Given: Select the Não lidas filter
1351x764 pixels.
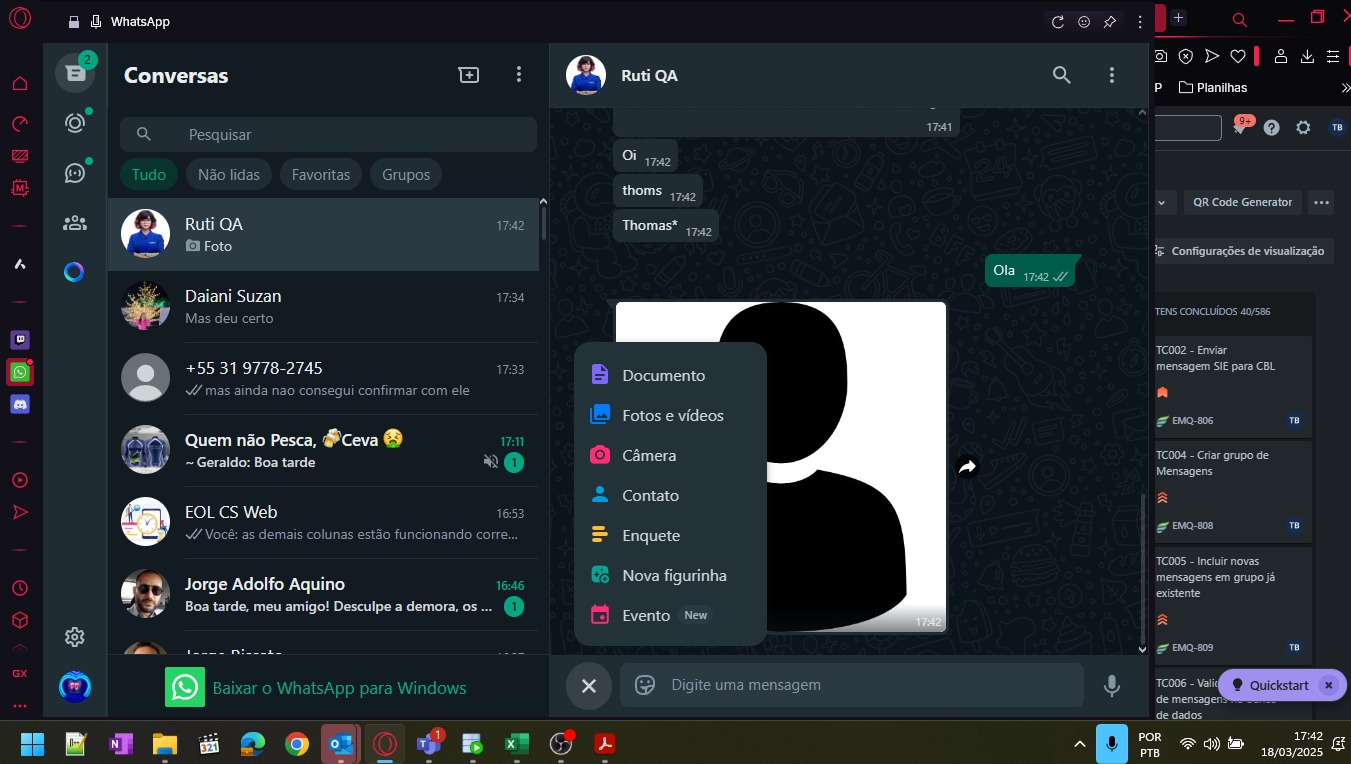Looking at the screenshot, I should click(229, 174).
